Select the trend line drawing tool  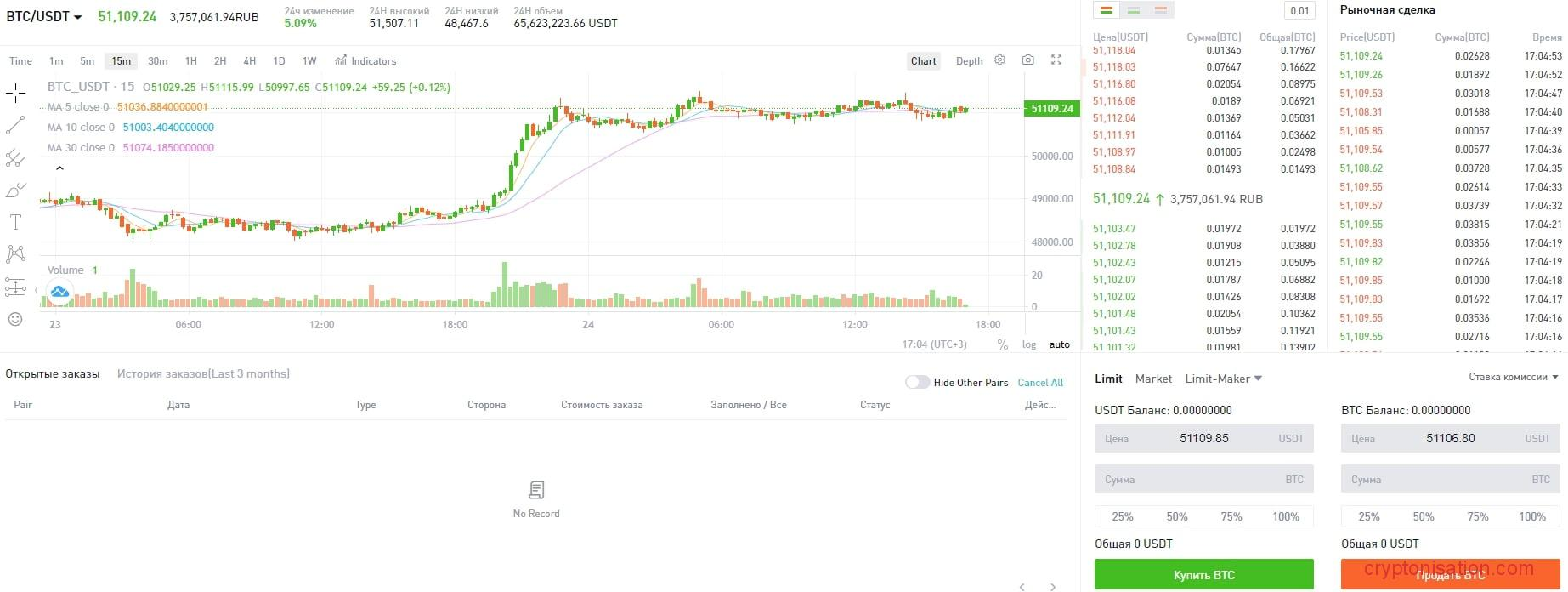point(15,126)
